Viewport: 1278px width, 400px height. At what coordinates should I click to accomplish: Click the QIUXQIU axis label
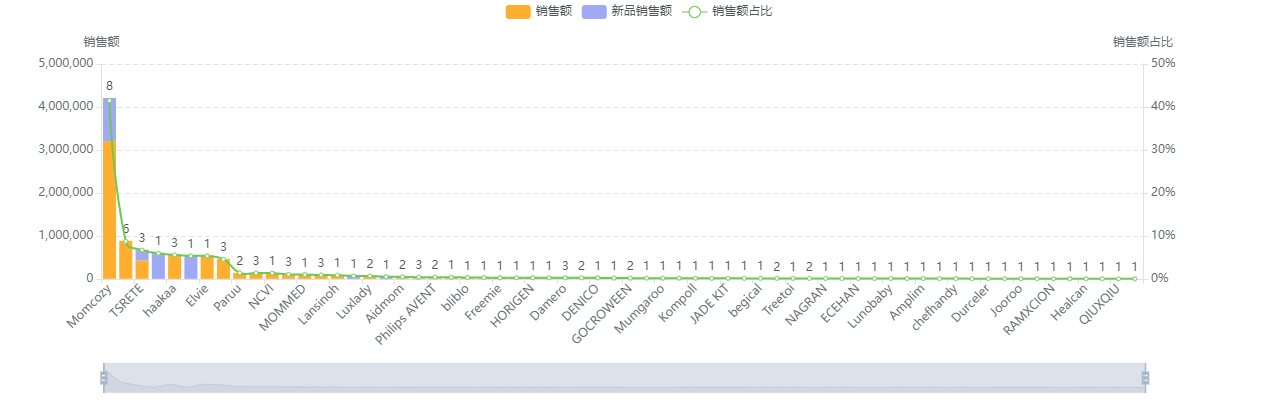tap(1101, 303)
